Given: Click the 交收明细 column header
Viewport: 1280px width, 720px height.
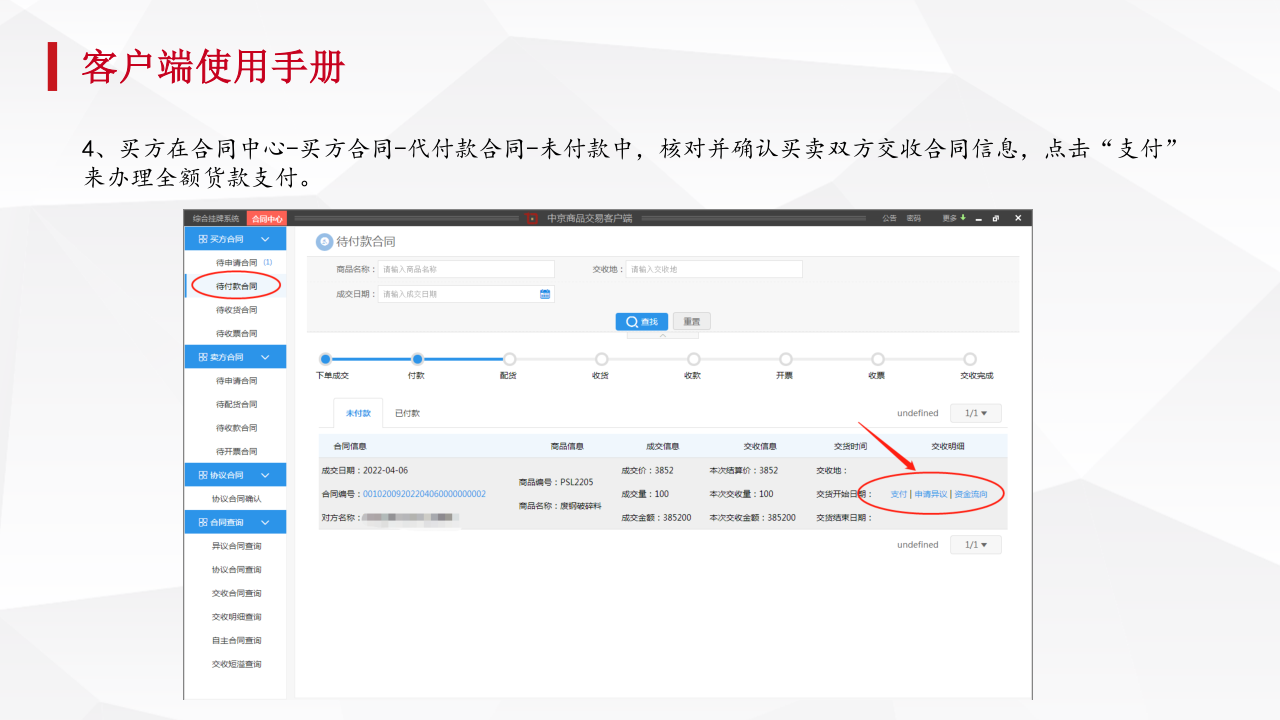Looking at the screenshot, I should 948,446.
